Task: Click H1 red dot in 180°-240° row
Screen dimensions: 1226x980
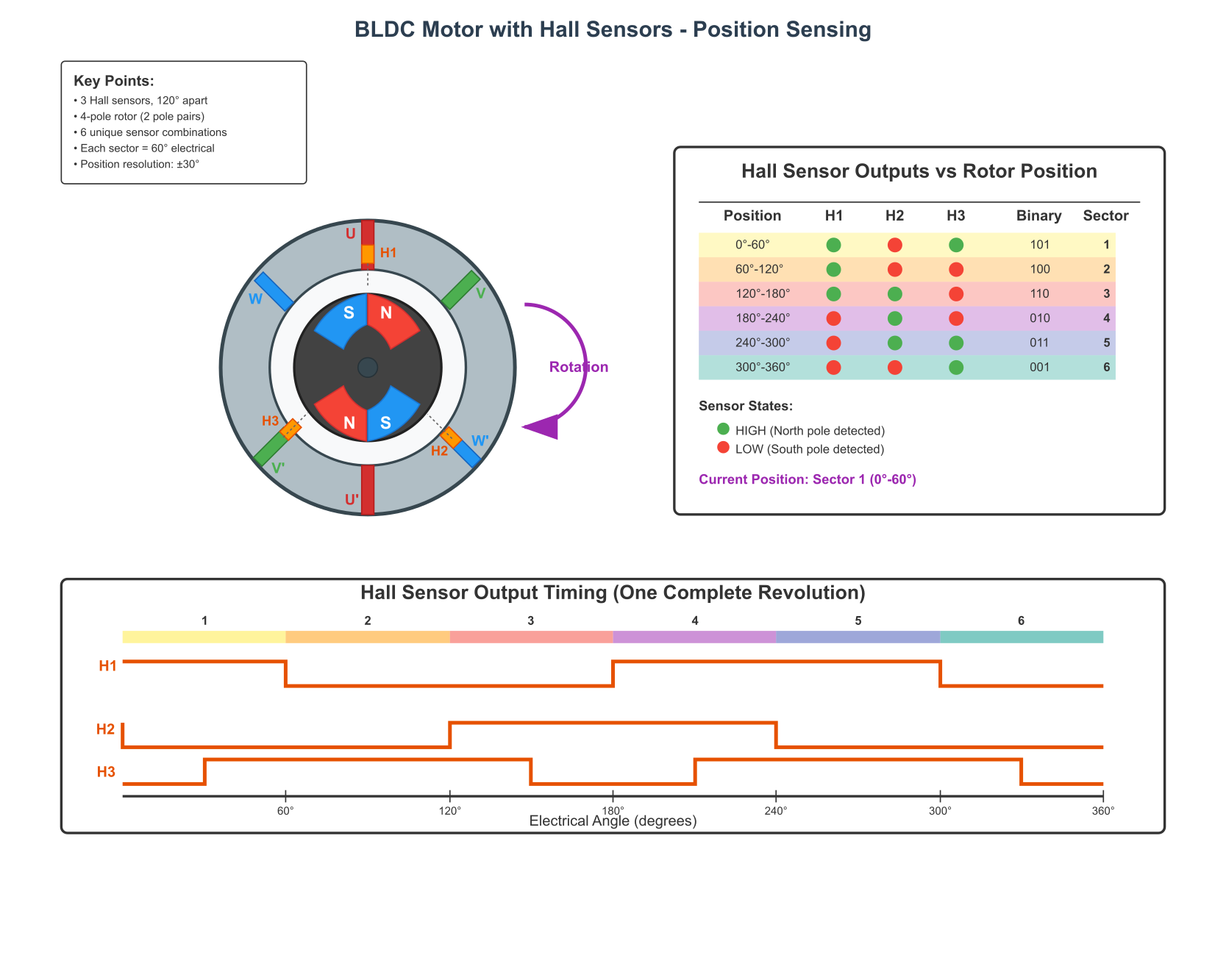Action: point(833,318)
